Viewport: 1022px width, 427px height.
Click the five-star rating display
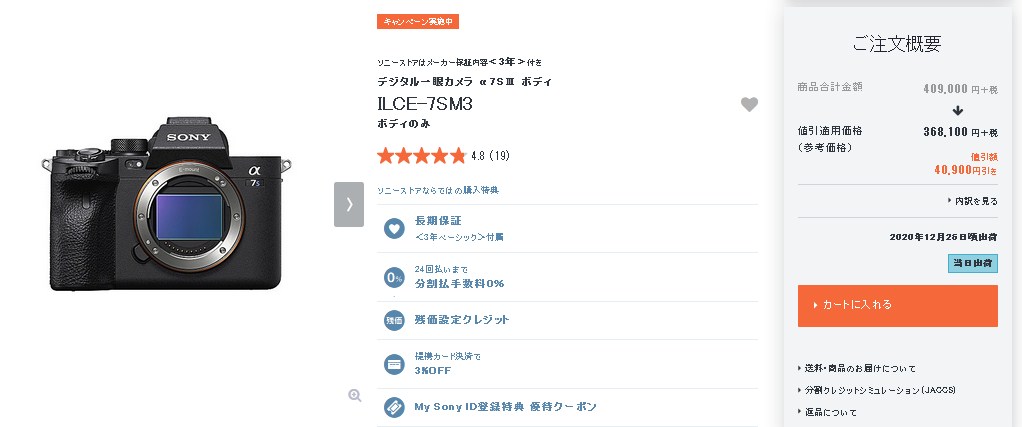(x=421, y=156)
